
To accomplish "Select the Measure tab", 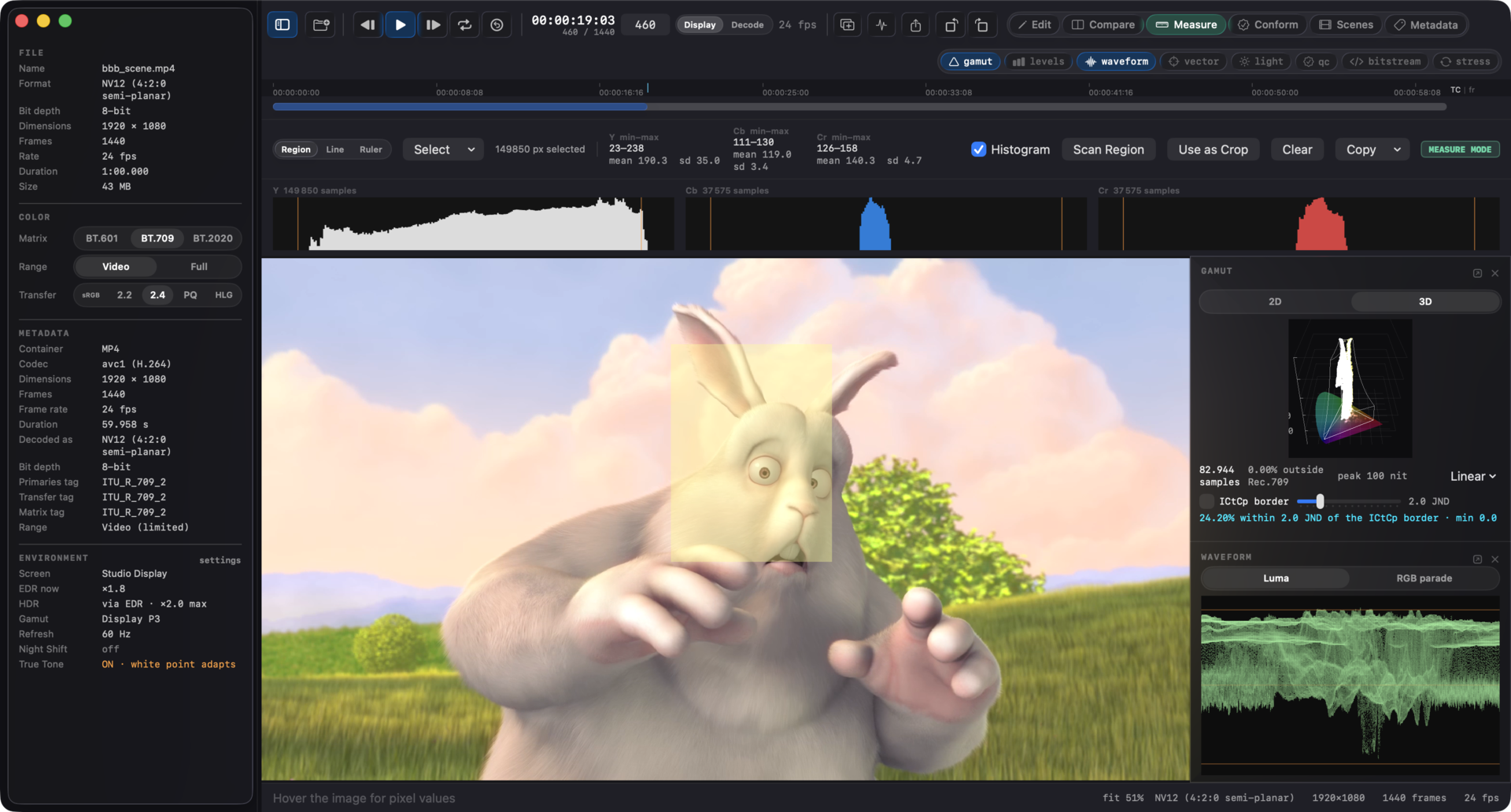I will point(1186,24).
